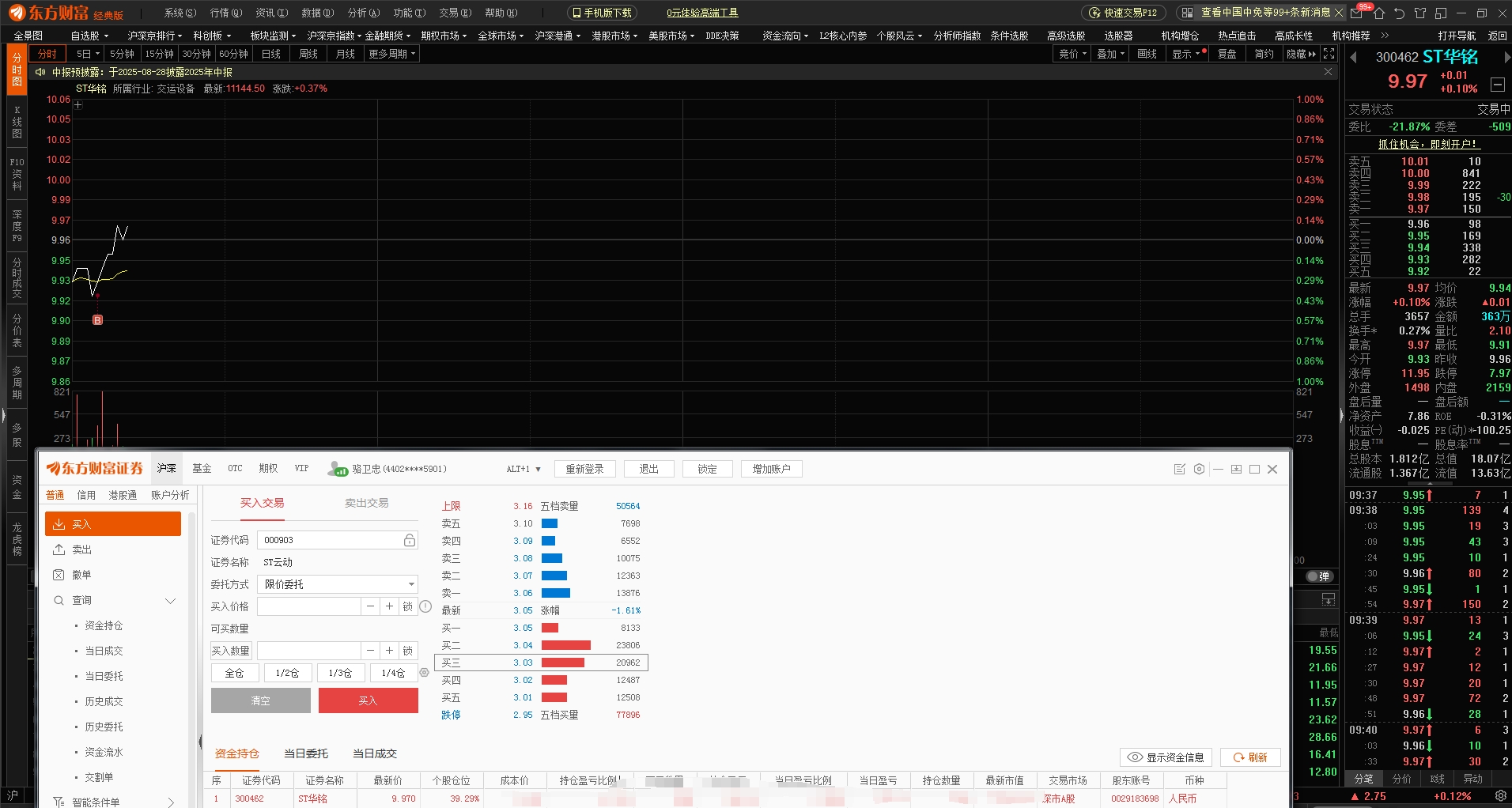This screenshot has width=1512, height=808.
Task: Click the window layout icon in title bar
Action: (x=1441, y=13)
